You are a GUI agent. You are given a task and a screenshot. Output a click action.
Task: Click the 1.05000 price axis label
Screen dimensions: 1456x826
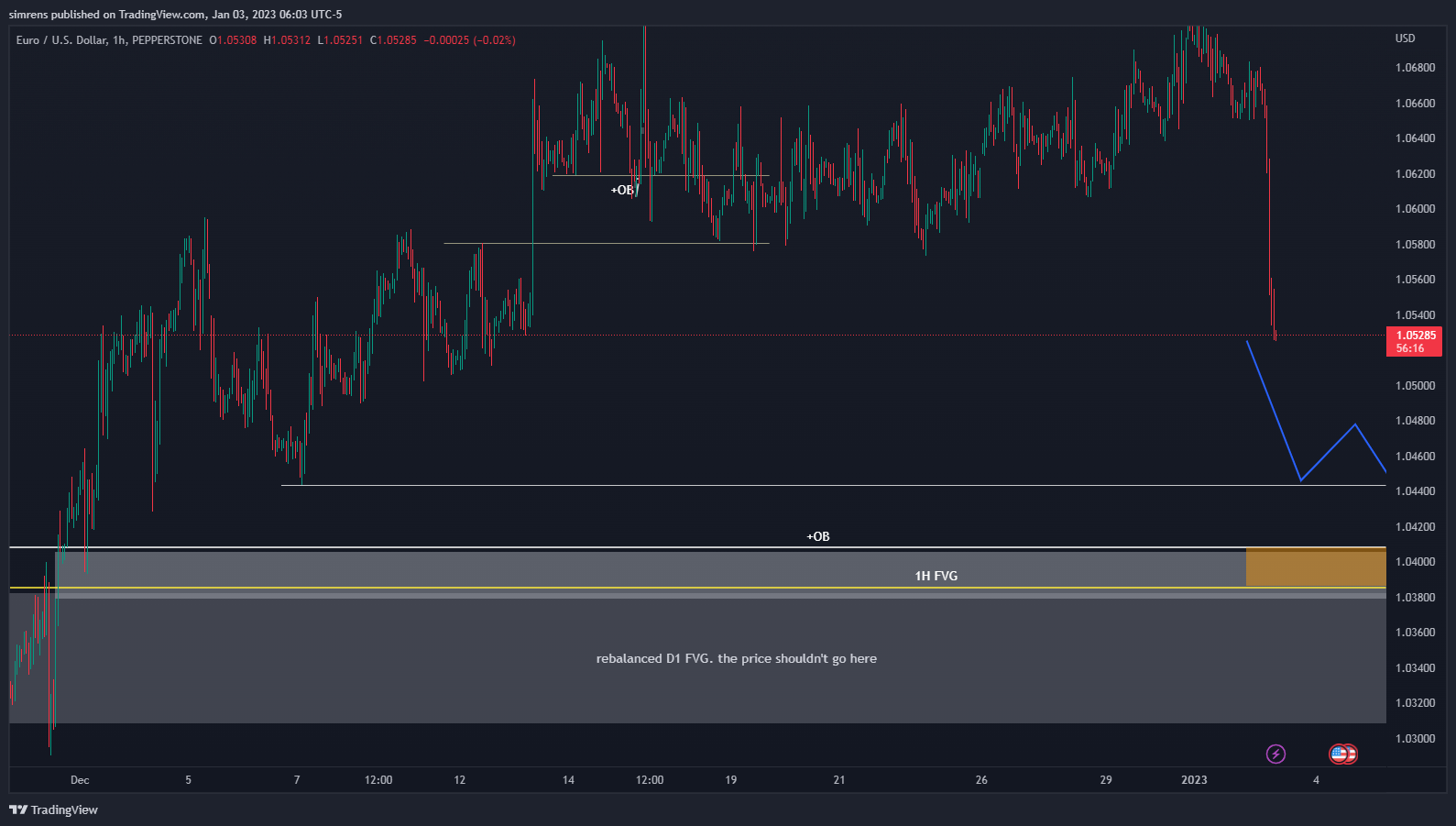click(1415, 386)
